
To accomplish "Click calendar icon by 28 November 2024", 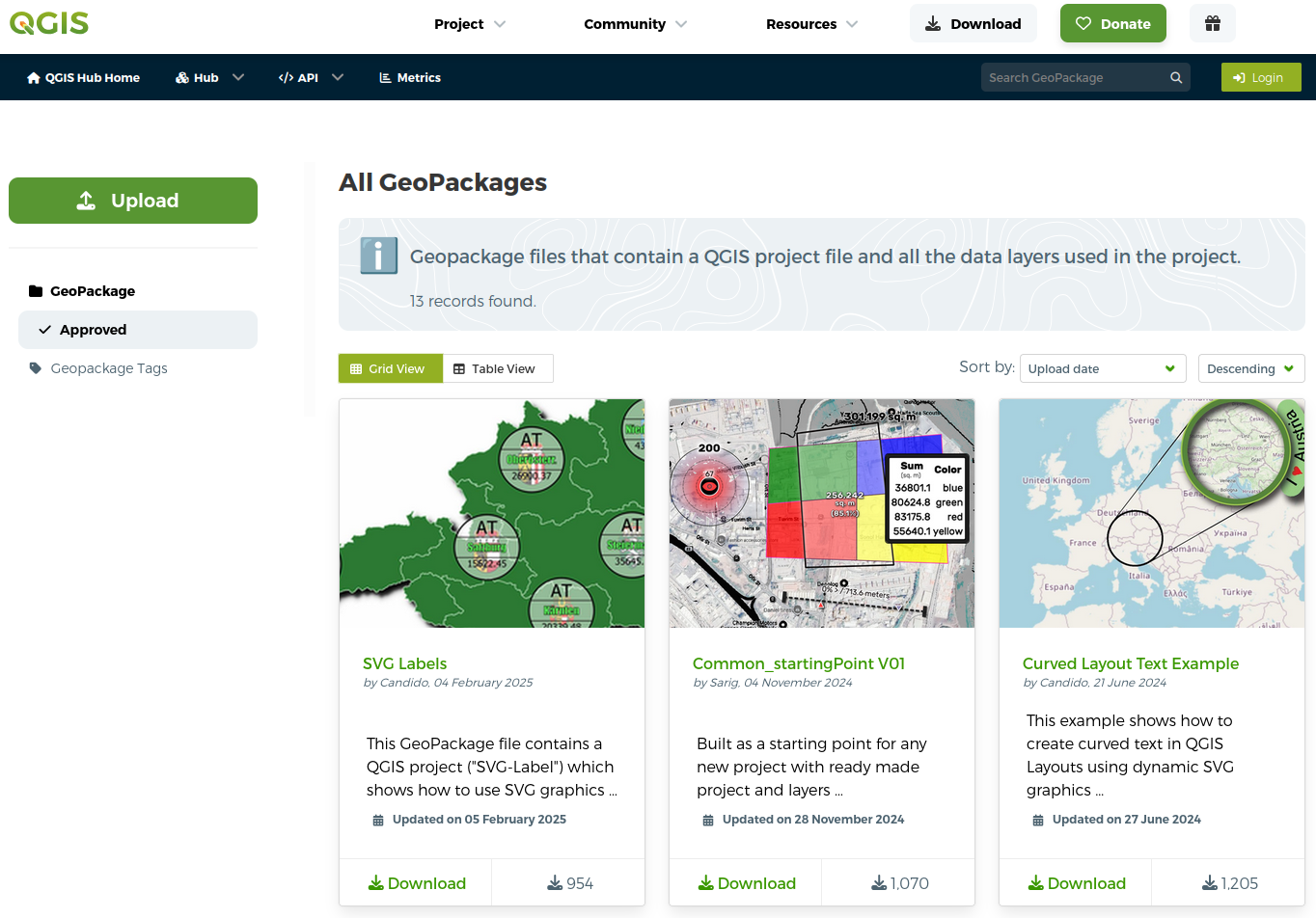I will click(708, 821).
